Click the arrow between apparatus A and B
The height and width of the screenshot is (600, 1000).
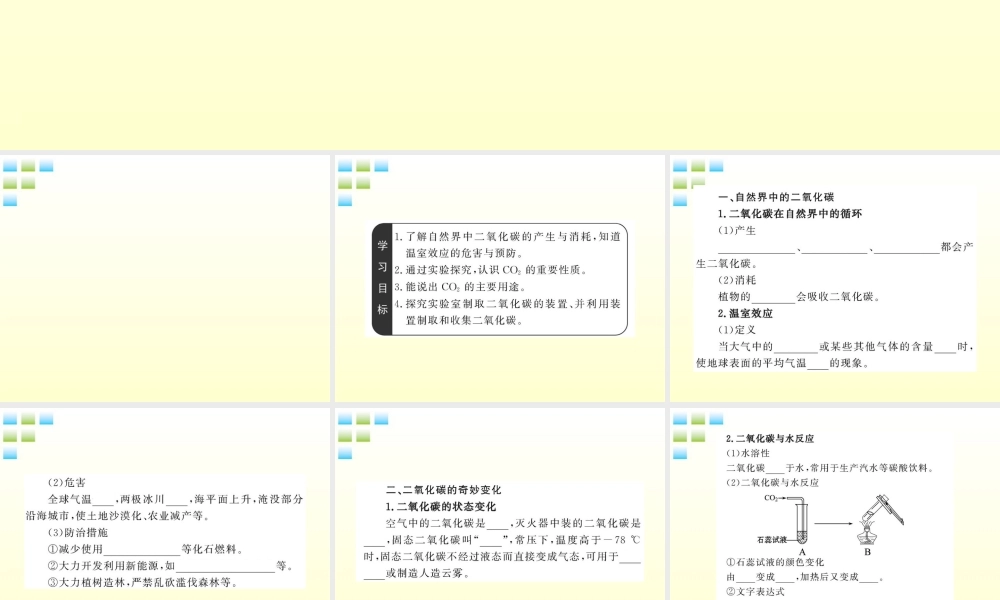coord(833,521)
